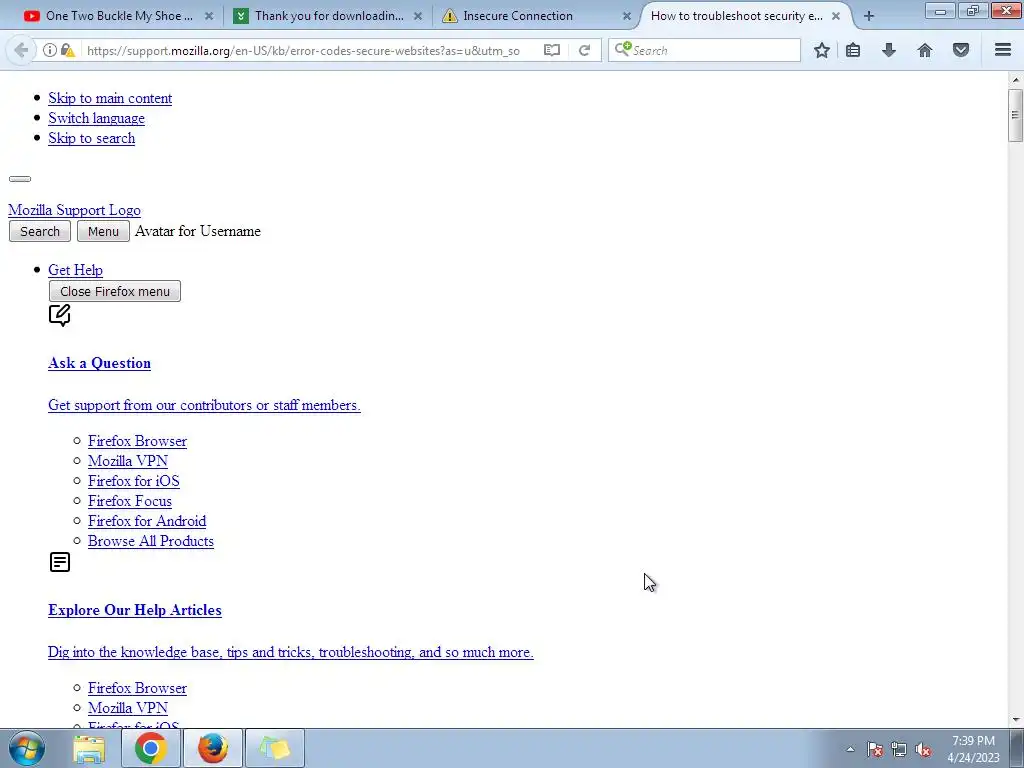Image resolution: width=1024 pixels, height=768 pixels.
Task: Open the Downloads arrow icon
Action: point(889,50)
